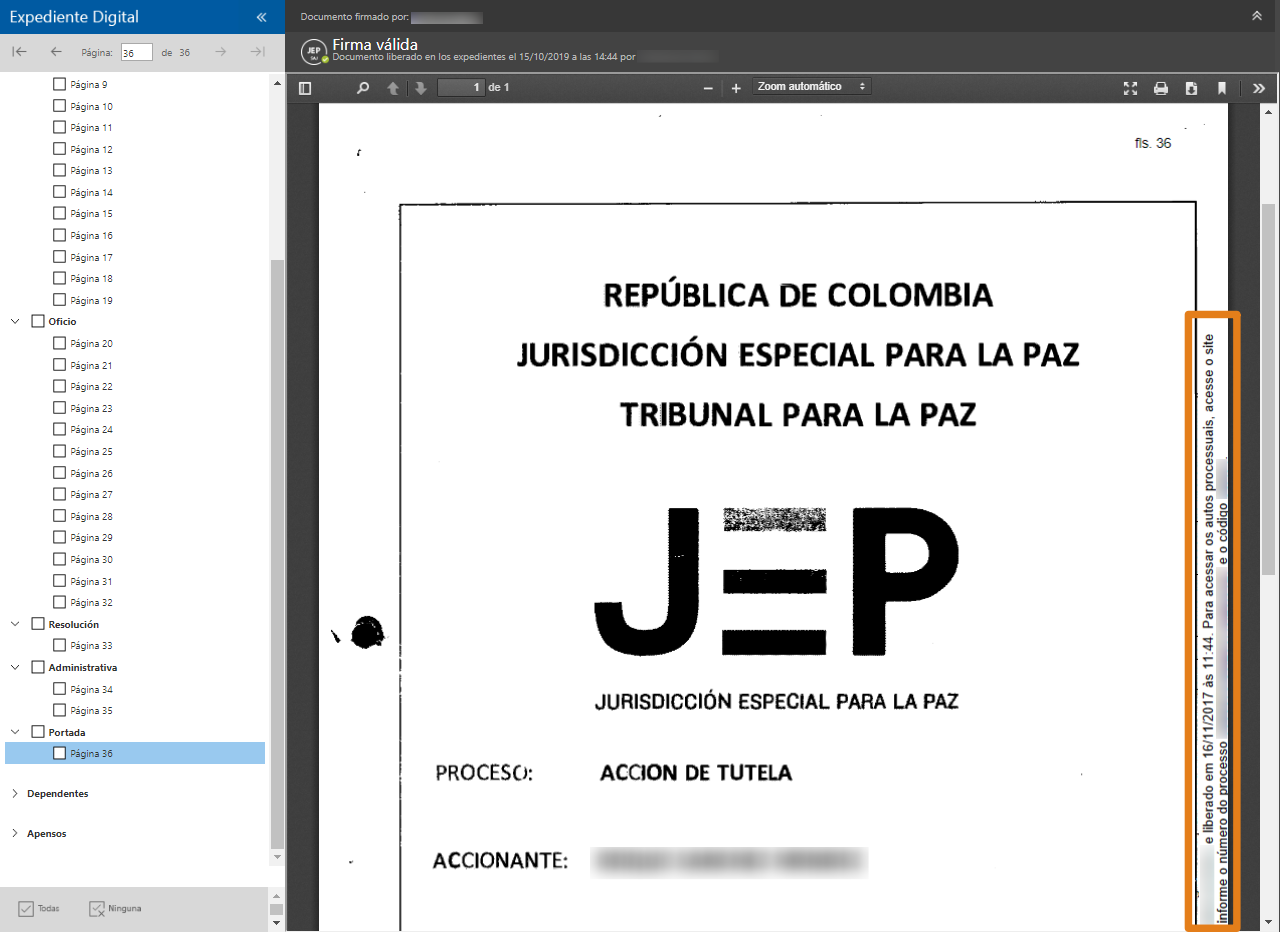Click the JEP signature badge icon
This screenshot has width=1280, height=932.
(x=314, y=51)
